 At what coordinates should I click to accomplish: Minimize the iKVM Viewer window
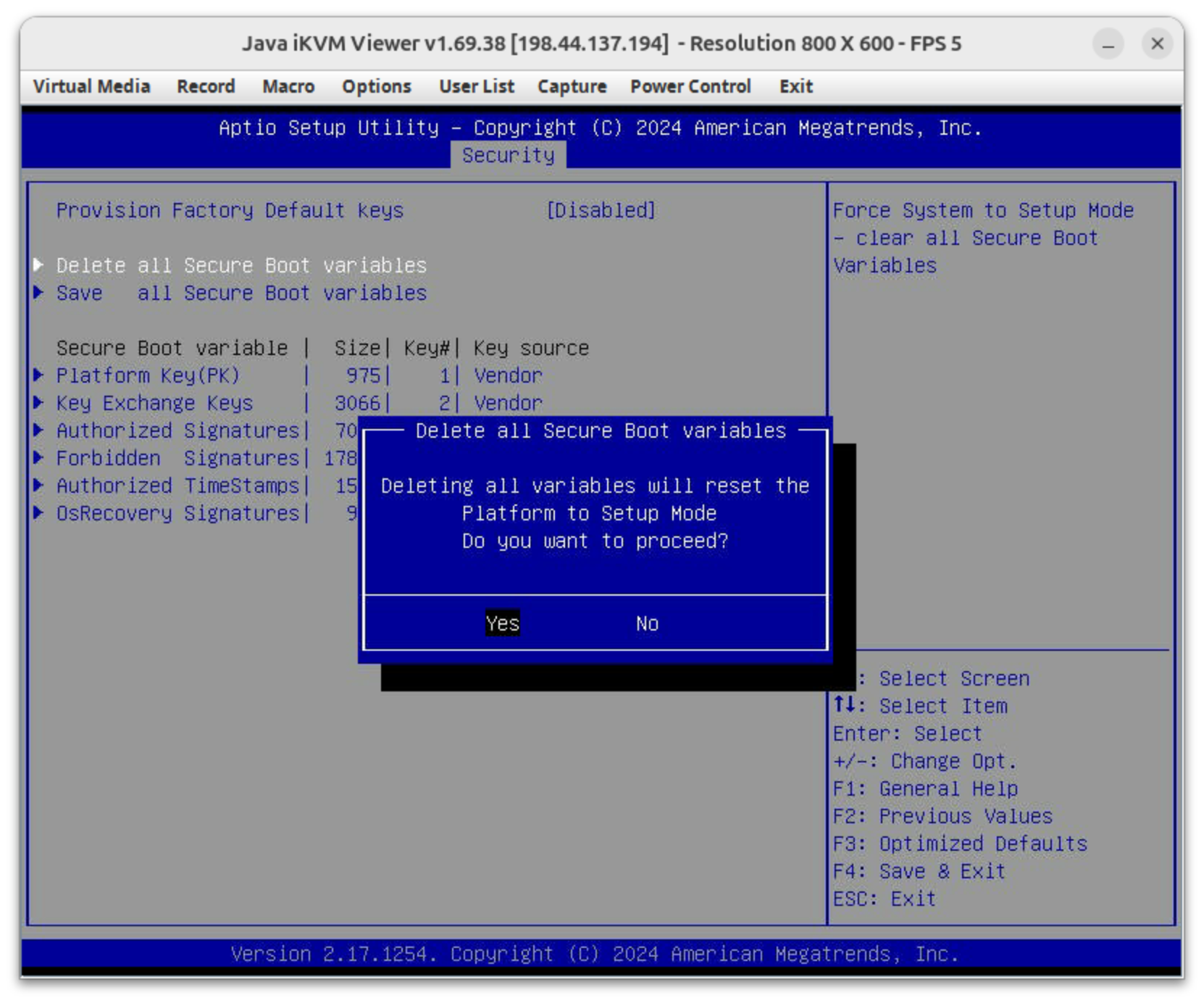pos(1108,44)
